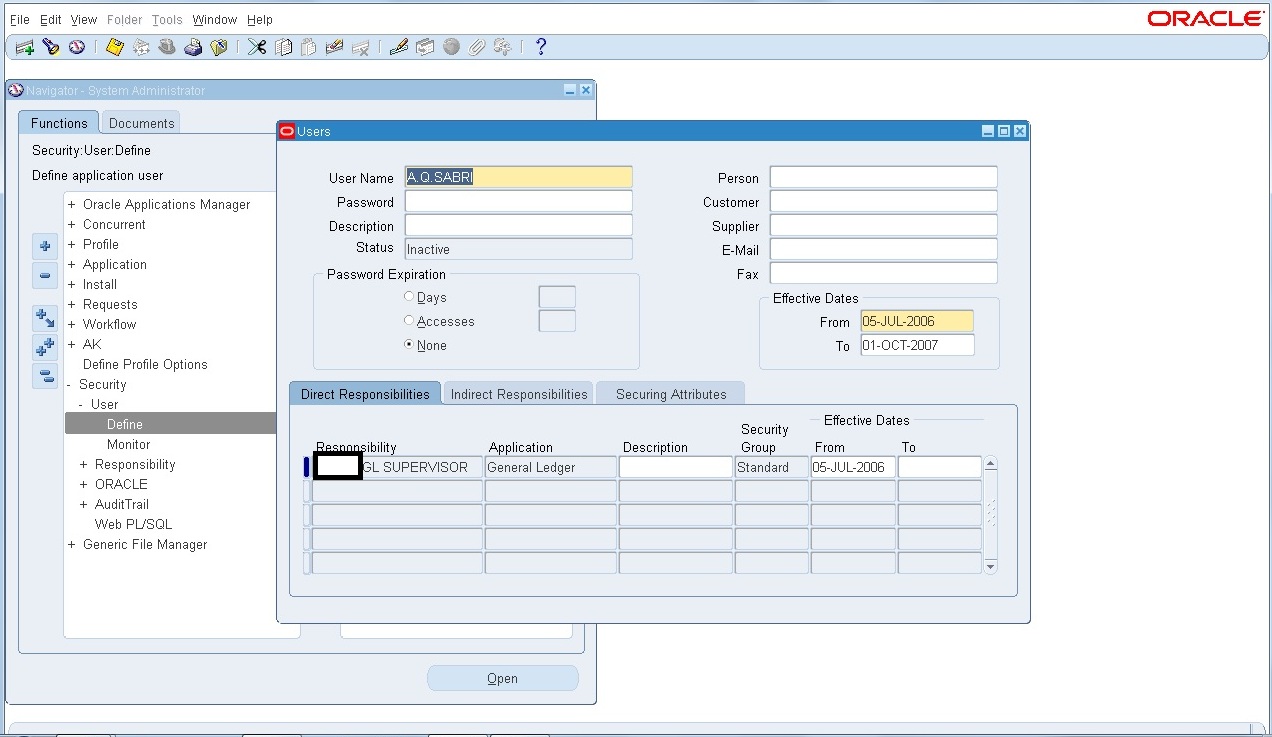Save using the floppy disk toolbar icon
The image size is (1272, 737).
pos(113,46)
